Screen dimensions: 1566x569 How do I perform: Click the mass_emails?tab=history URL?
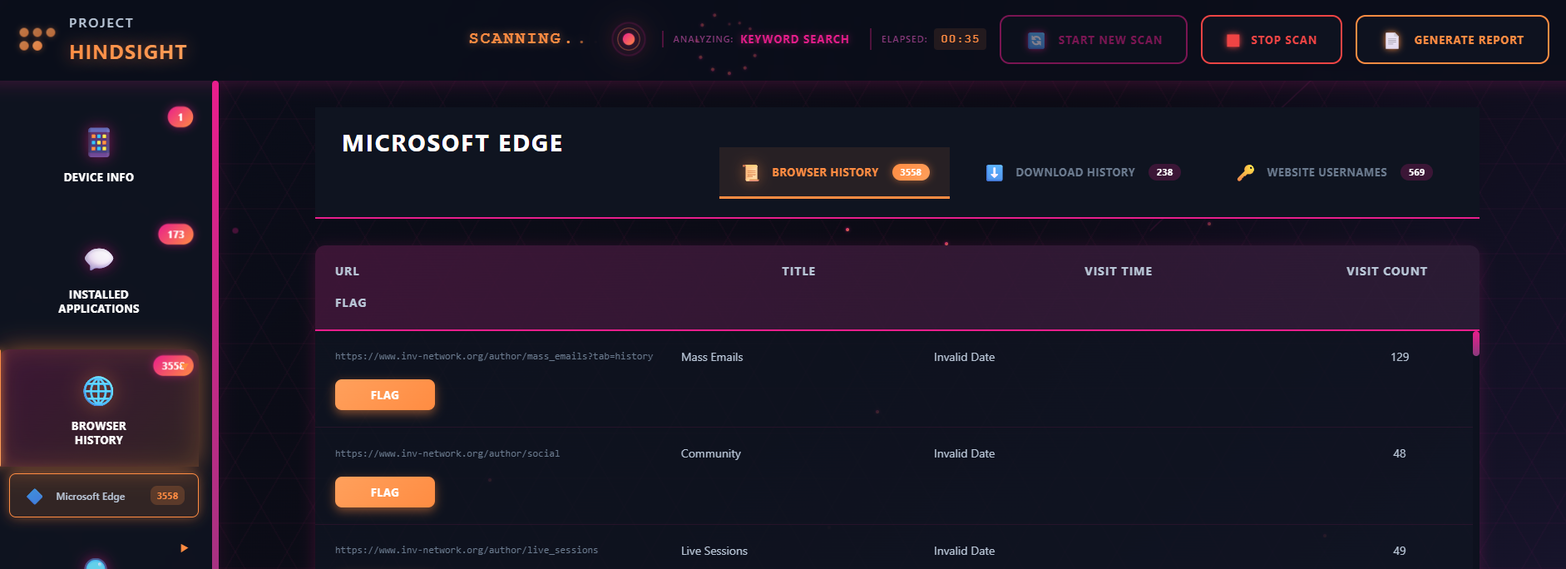pyautogui.click(x=494, y=357)
